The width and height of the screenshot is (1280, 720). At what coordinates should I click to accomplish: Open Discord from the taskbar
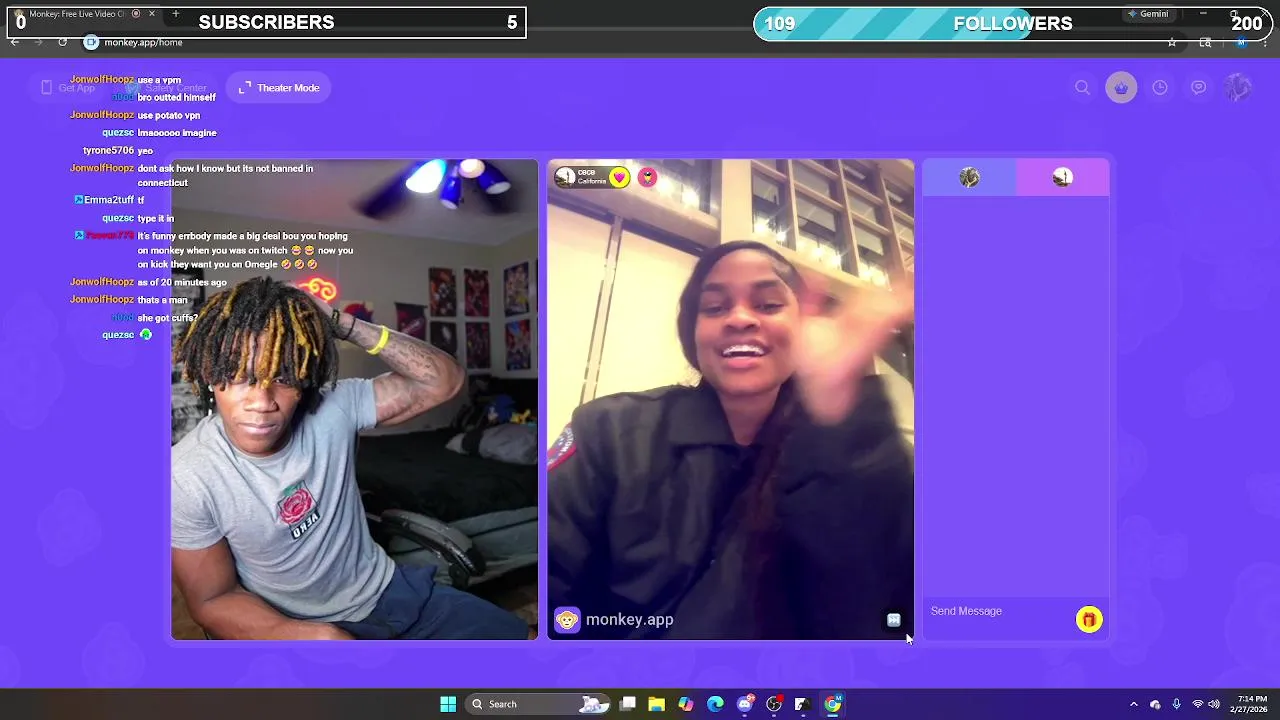[x=745, y=704]
